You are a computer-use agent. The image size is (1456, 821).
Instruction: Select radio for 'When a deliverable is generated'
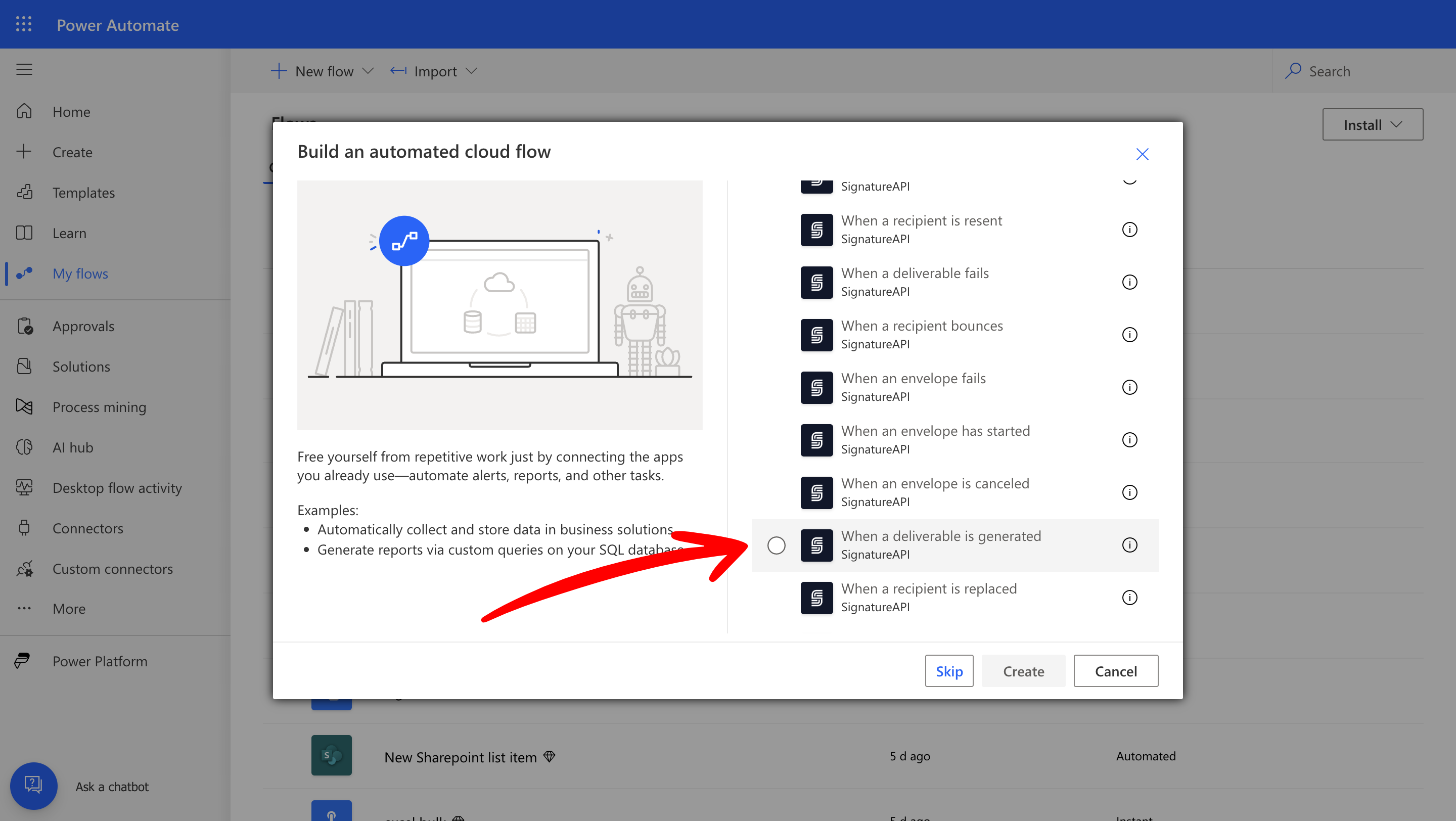pos(776,545)
